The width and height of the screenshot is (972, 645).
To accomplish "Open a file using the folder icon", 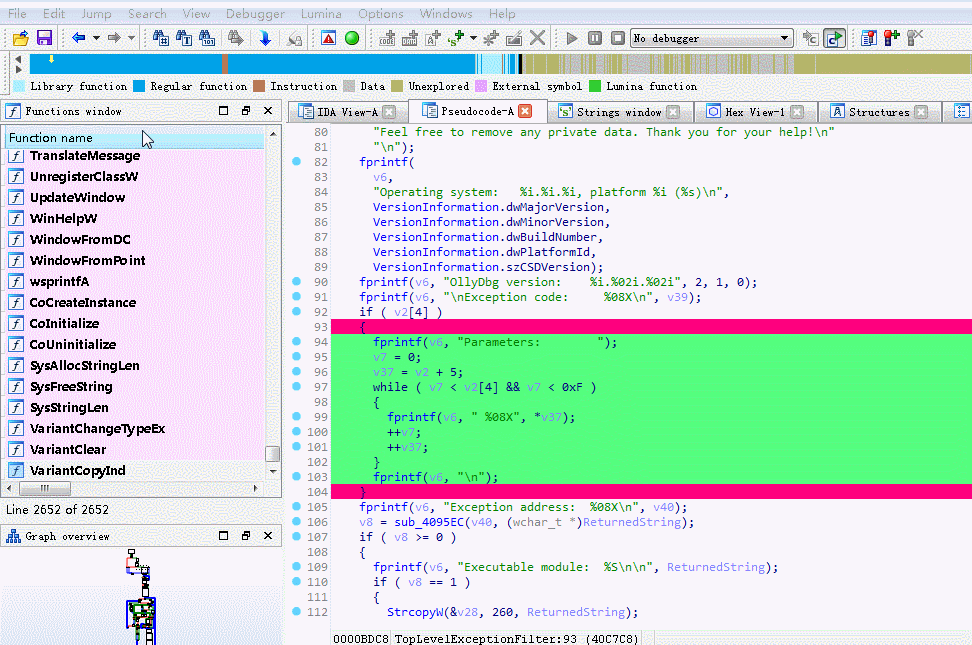I will point(20,38).
